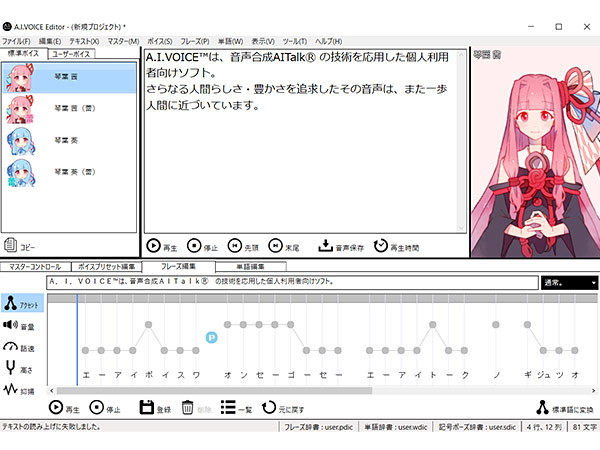Select the 抑揚 intonation editing mode

click(19, 390)
